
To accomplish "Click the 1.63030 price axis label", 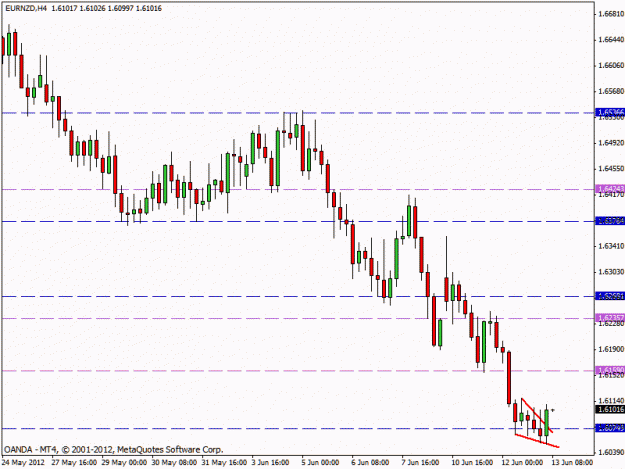I will coord(611,272).
